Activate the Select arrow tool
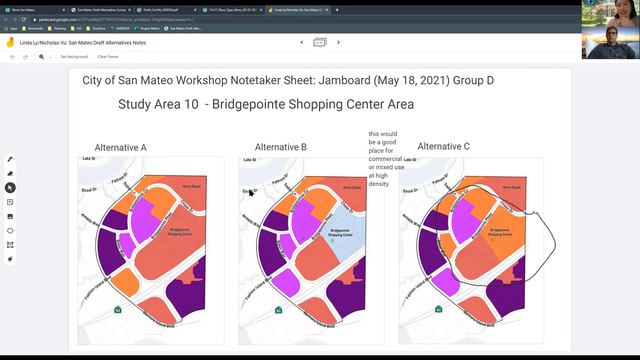640x360 pixels. [10, 188]
